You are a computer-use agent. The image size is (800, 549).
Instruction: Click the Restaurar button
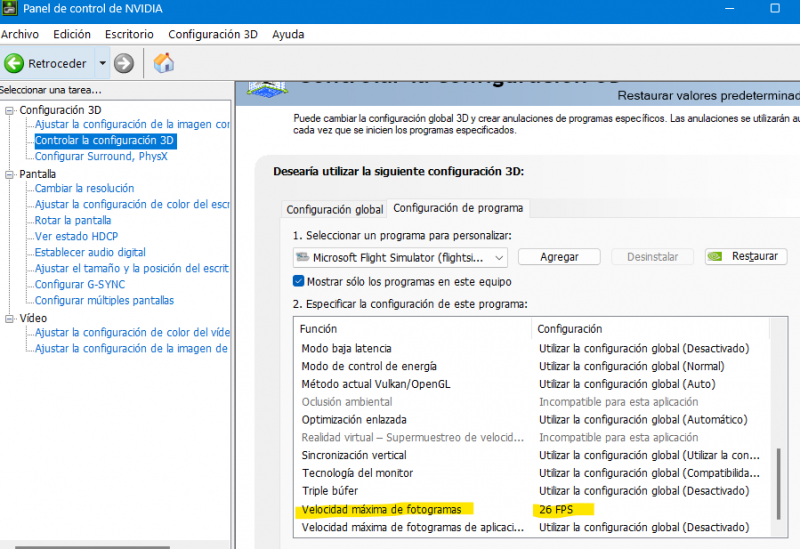pyautogui.click(x=746, y=256)
